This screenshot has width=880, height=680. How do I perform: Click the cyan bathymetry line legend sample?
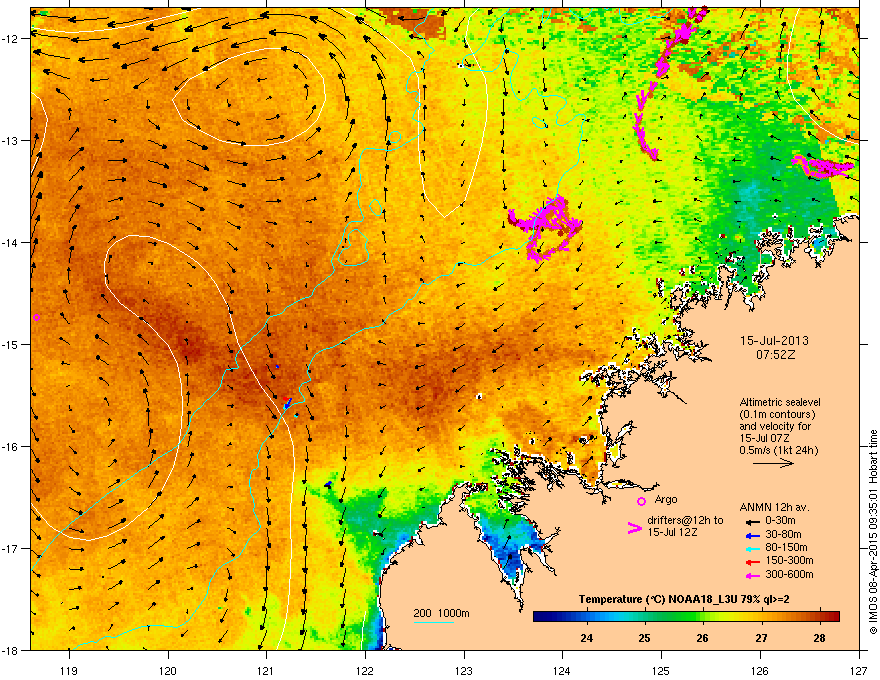pyautogui.click(x=433, y=622)
